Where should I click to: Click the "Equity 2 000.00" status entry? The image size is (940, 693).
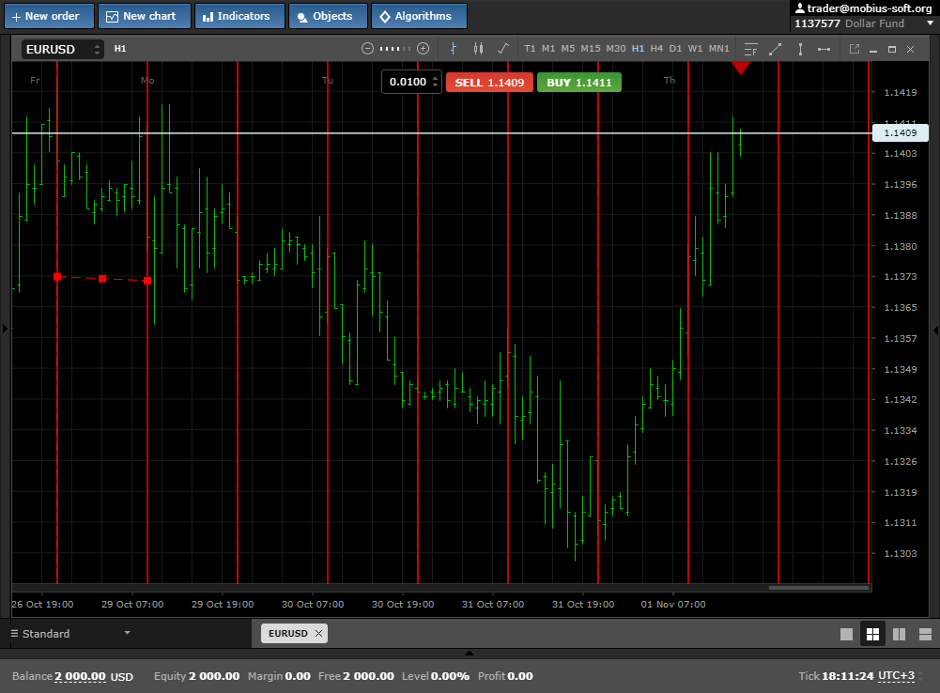197,676
